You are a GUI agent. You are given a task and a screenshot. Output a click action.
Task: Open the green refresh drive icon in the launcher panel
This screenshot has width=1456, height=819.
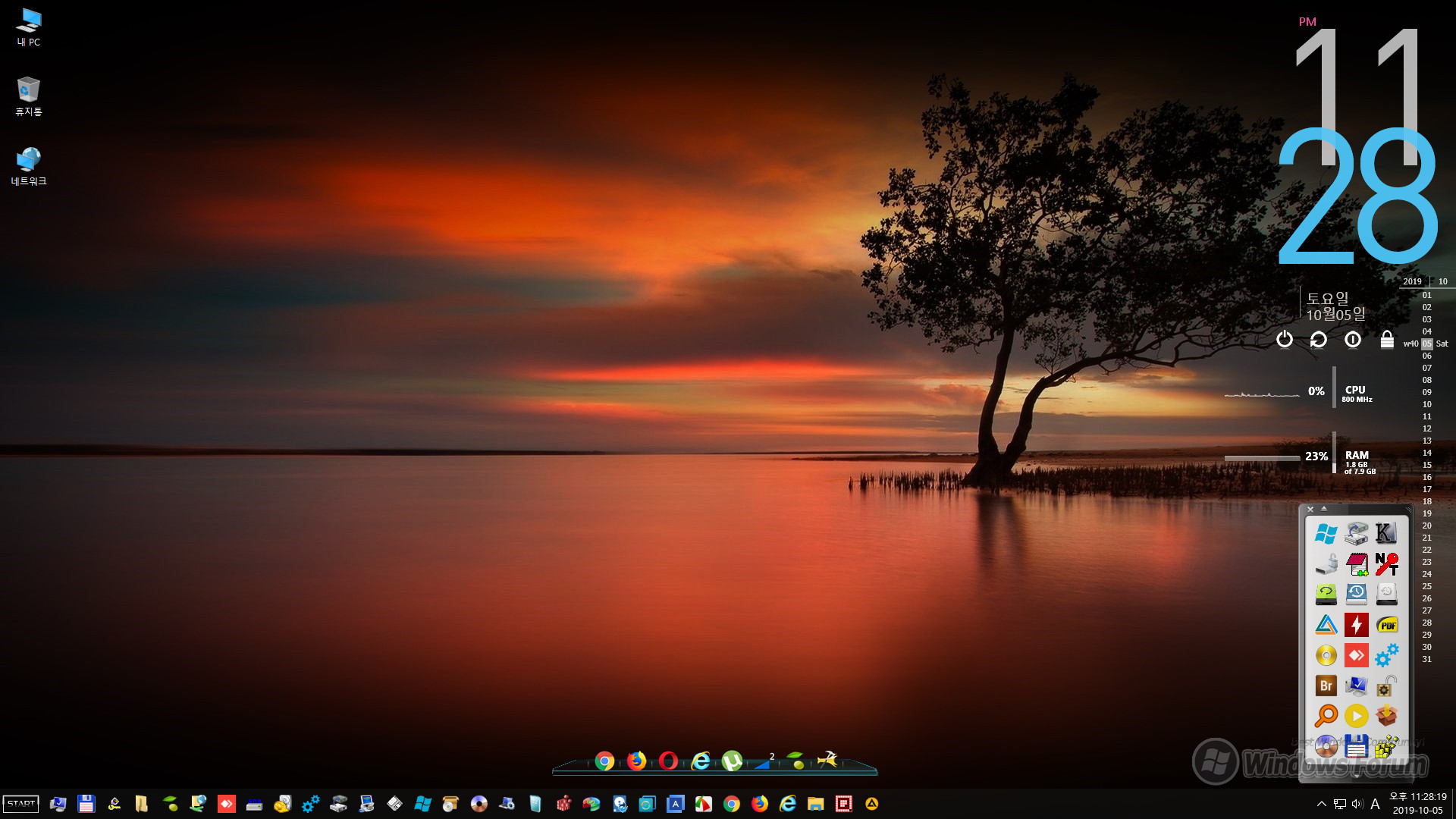(x=1326, y=594)
